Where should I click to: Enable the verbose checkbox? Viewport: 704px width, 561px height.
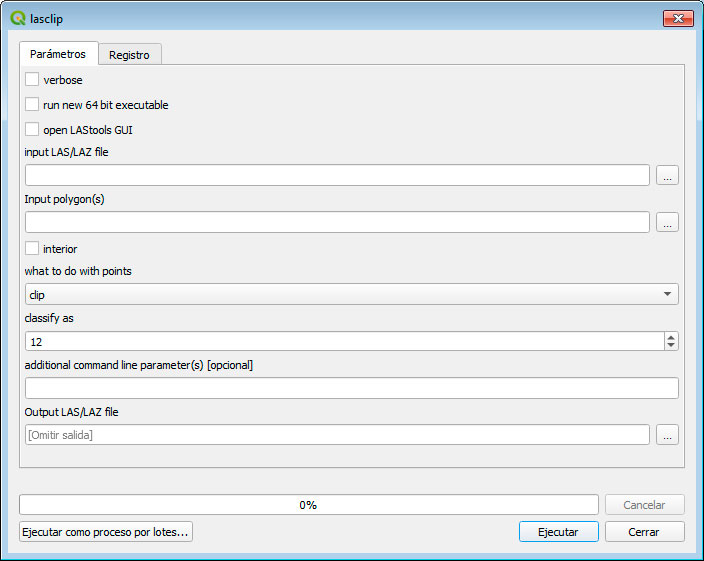32,79
